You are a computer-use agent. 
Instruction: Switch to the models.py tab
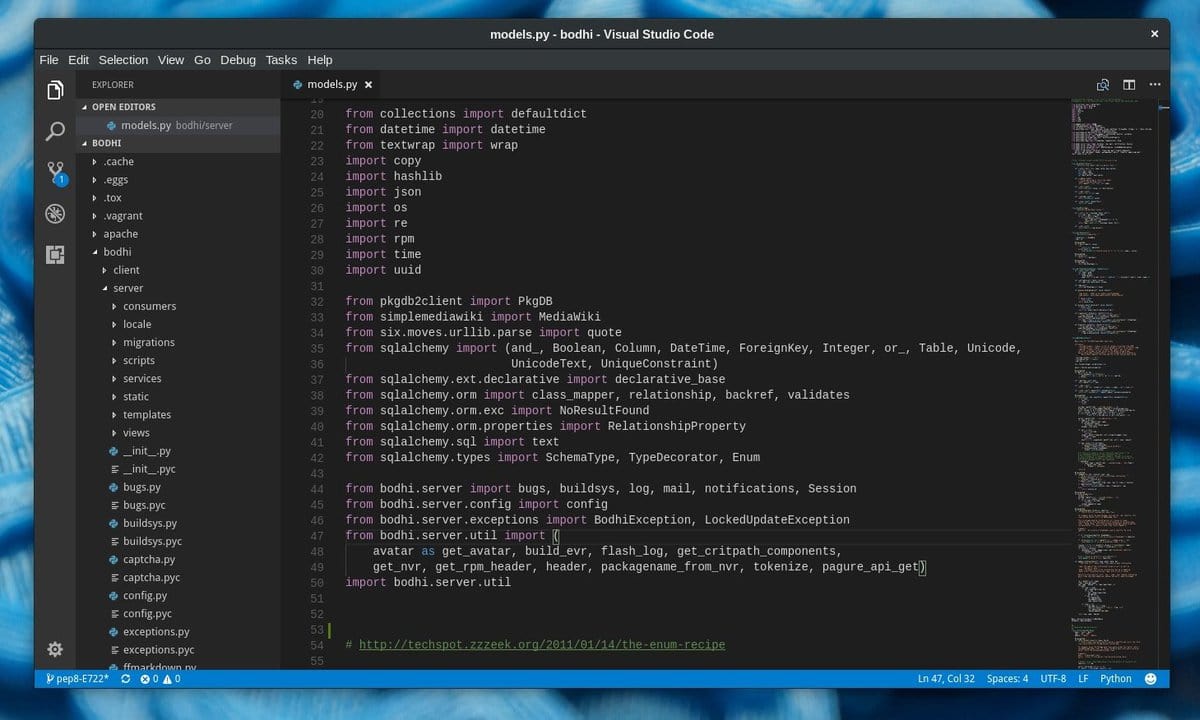[330, 85]
